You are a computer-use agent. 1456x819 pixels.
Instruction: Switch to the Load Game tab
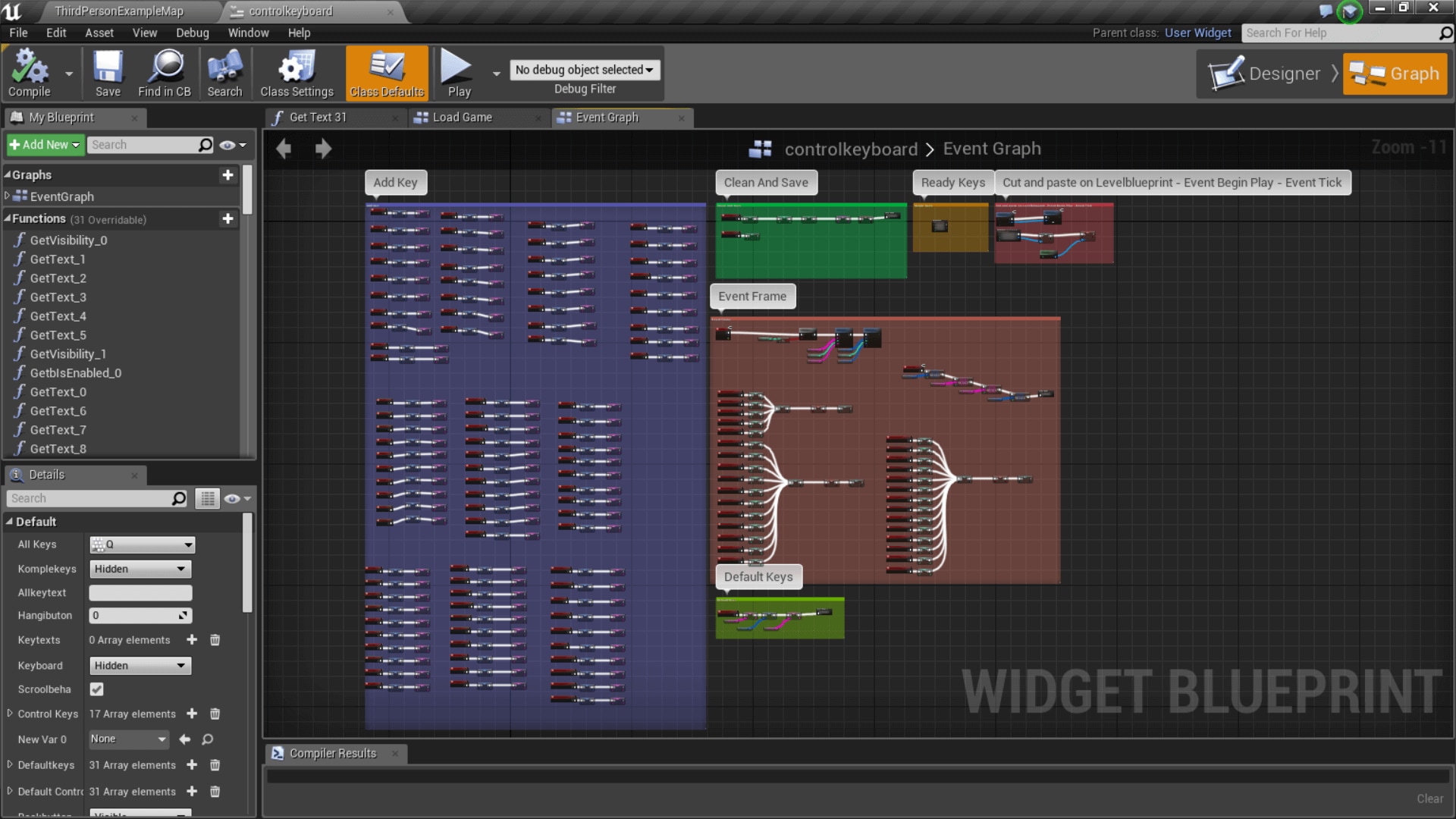461,118
